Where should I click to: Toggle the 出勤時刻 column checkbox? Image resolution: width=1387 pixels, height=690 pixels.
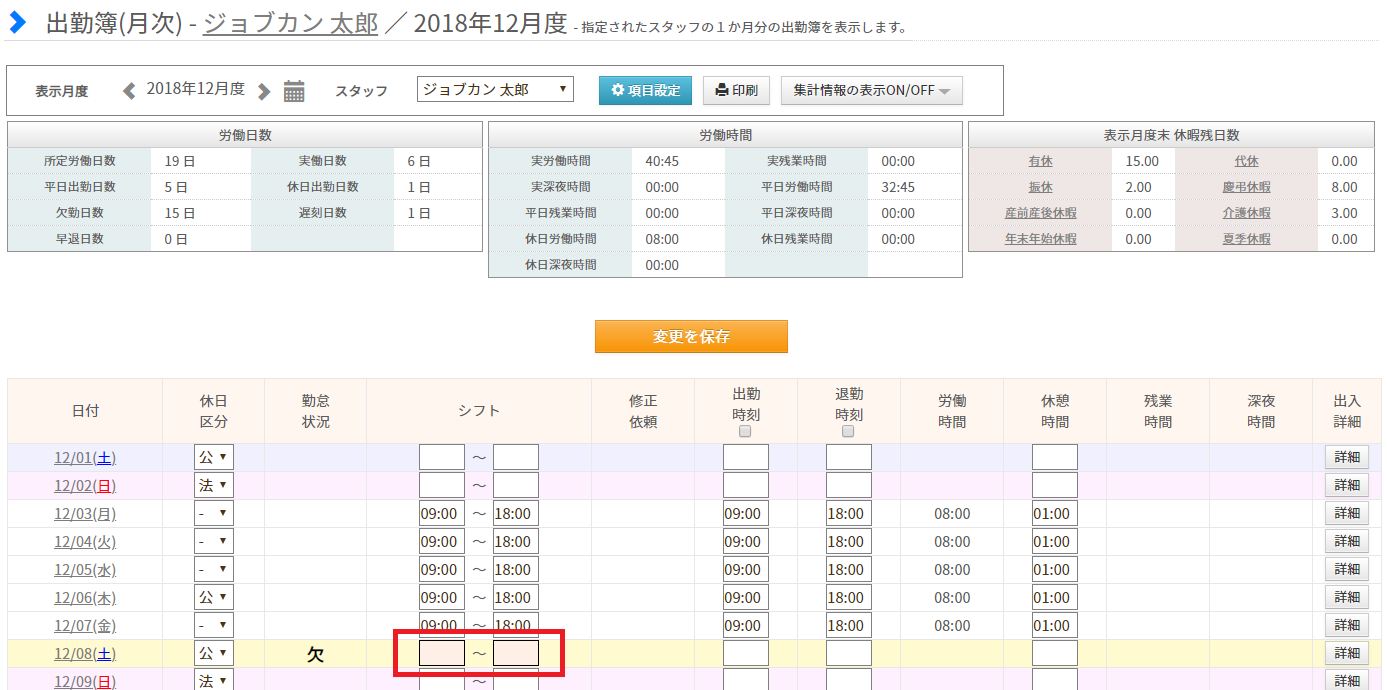pyautogui.click(x=745, y=432)
